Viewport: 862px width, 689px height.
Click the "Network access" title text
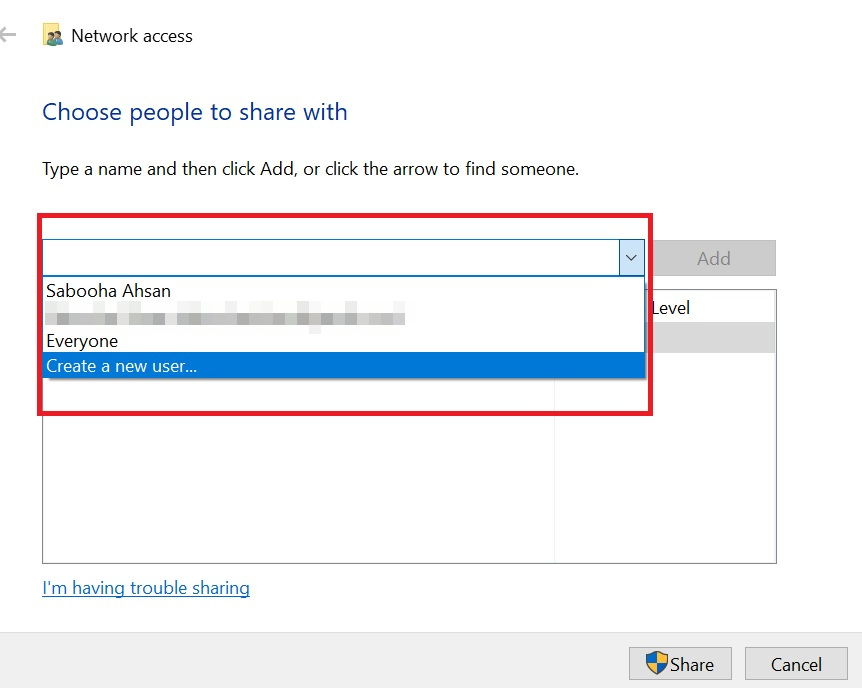click(131, 35)
